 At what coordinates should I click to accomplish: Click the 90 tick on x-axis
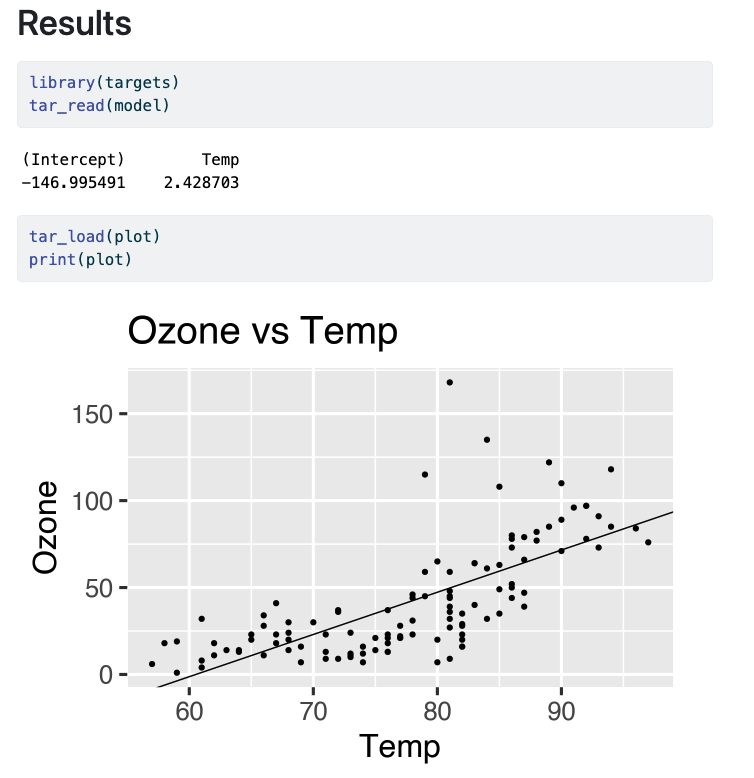tap(561, 711)
